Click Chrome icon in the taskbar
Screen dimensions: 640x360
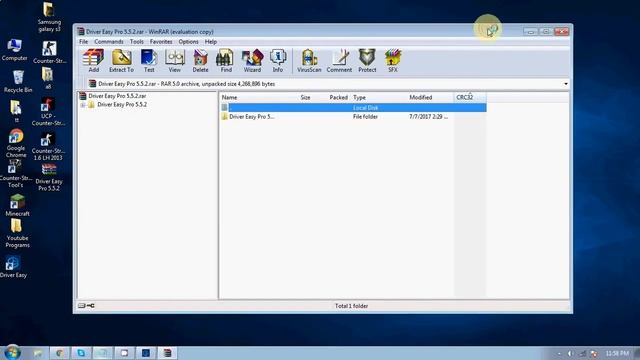(x=60, y=353)
